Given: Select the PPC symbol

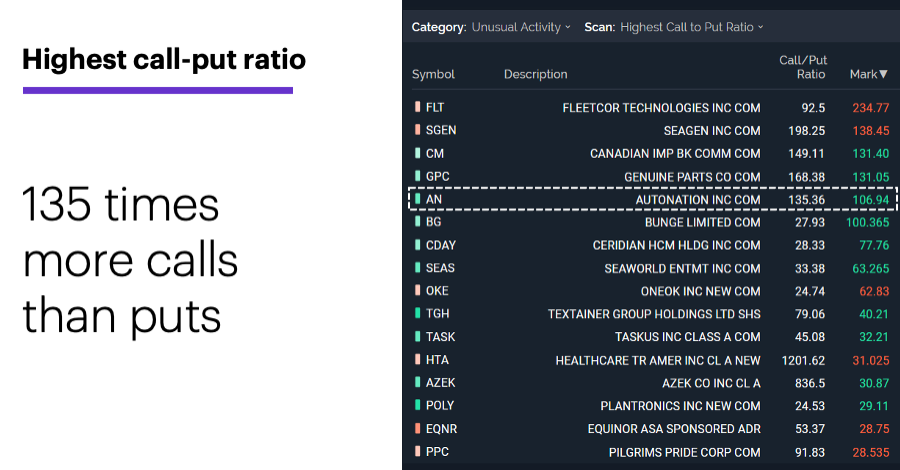Looking at the screenshot, I should click(x=437, y=452).
